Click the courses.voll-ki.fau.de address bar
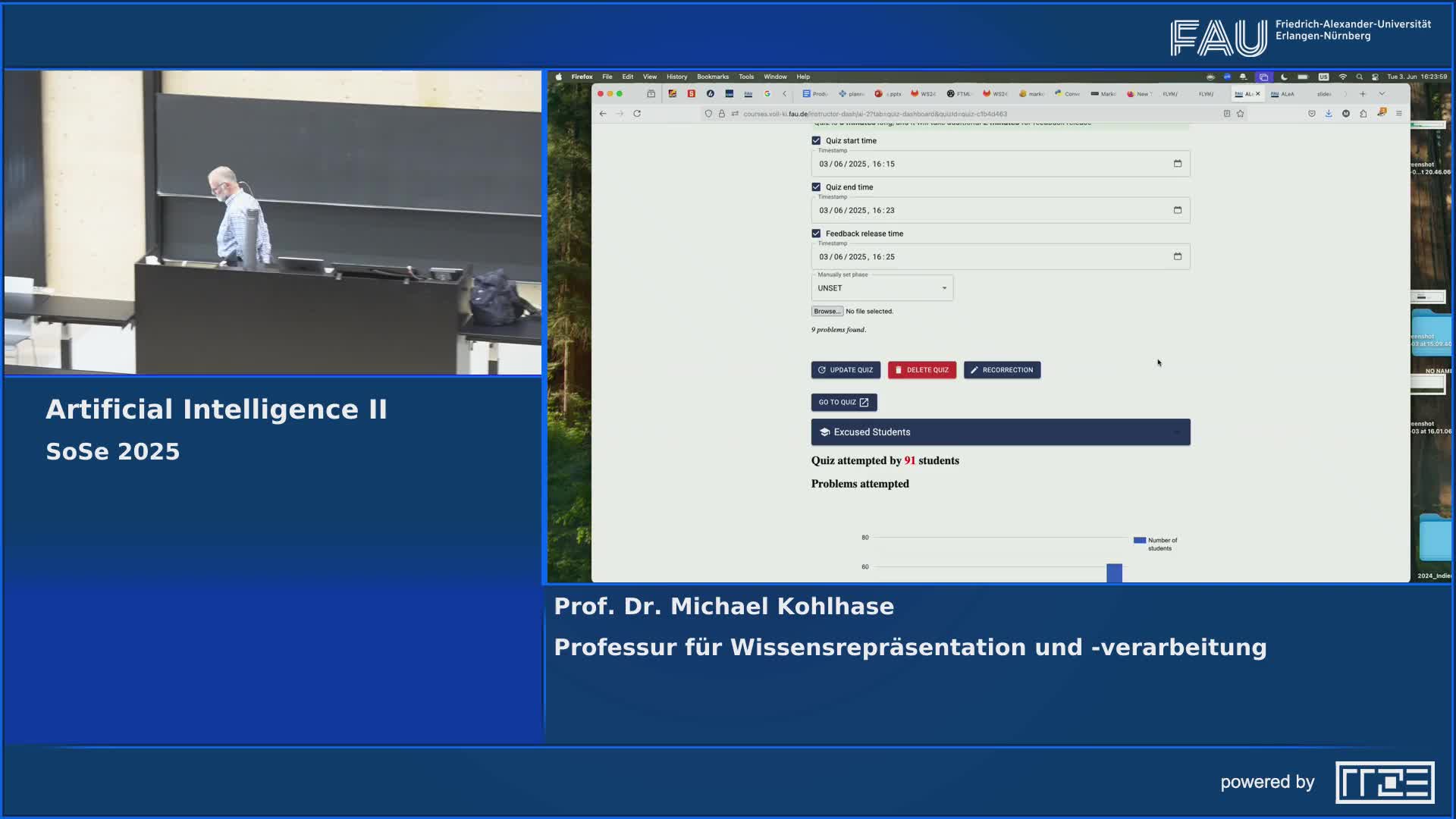 click(x=872, y=114)
